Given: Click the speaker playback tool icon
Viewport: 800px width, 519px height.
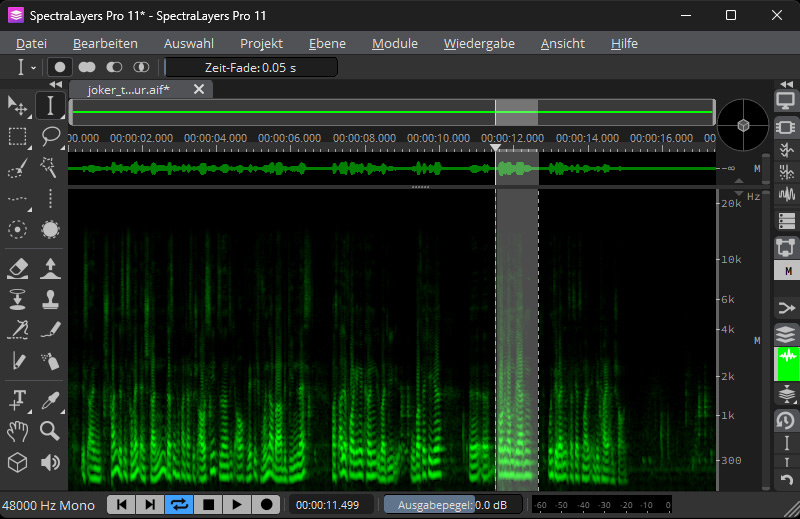Looking at the screenshot, I should tap(50, 462).
